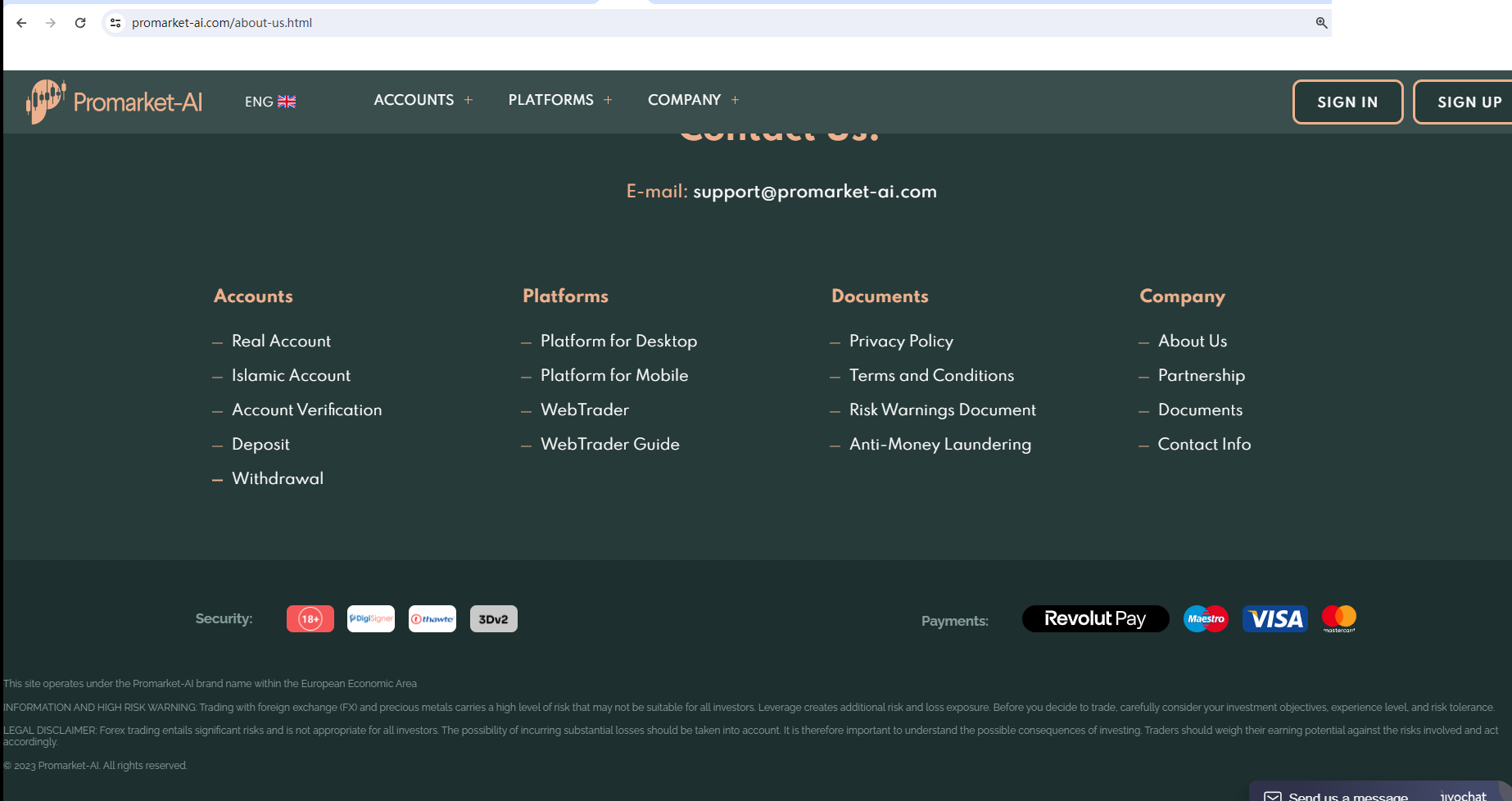Click the browser reload icon

click(80, 23)
